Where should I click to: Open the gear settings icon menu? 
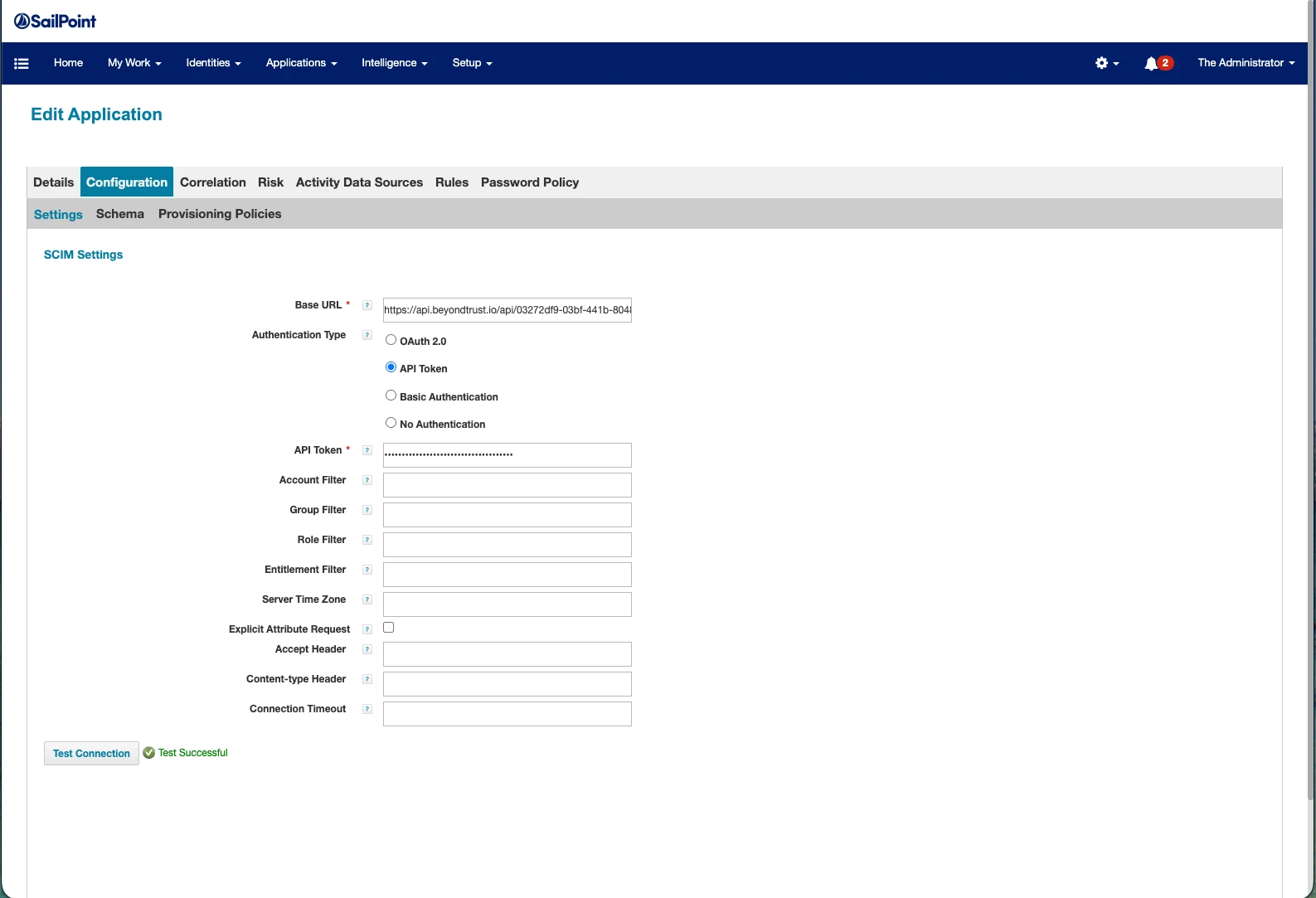[1106, 63]
